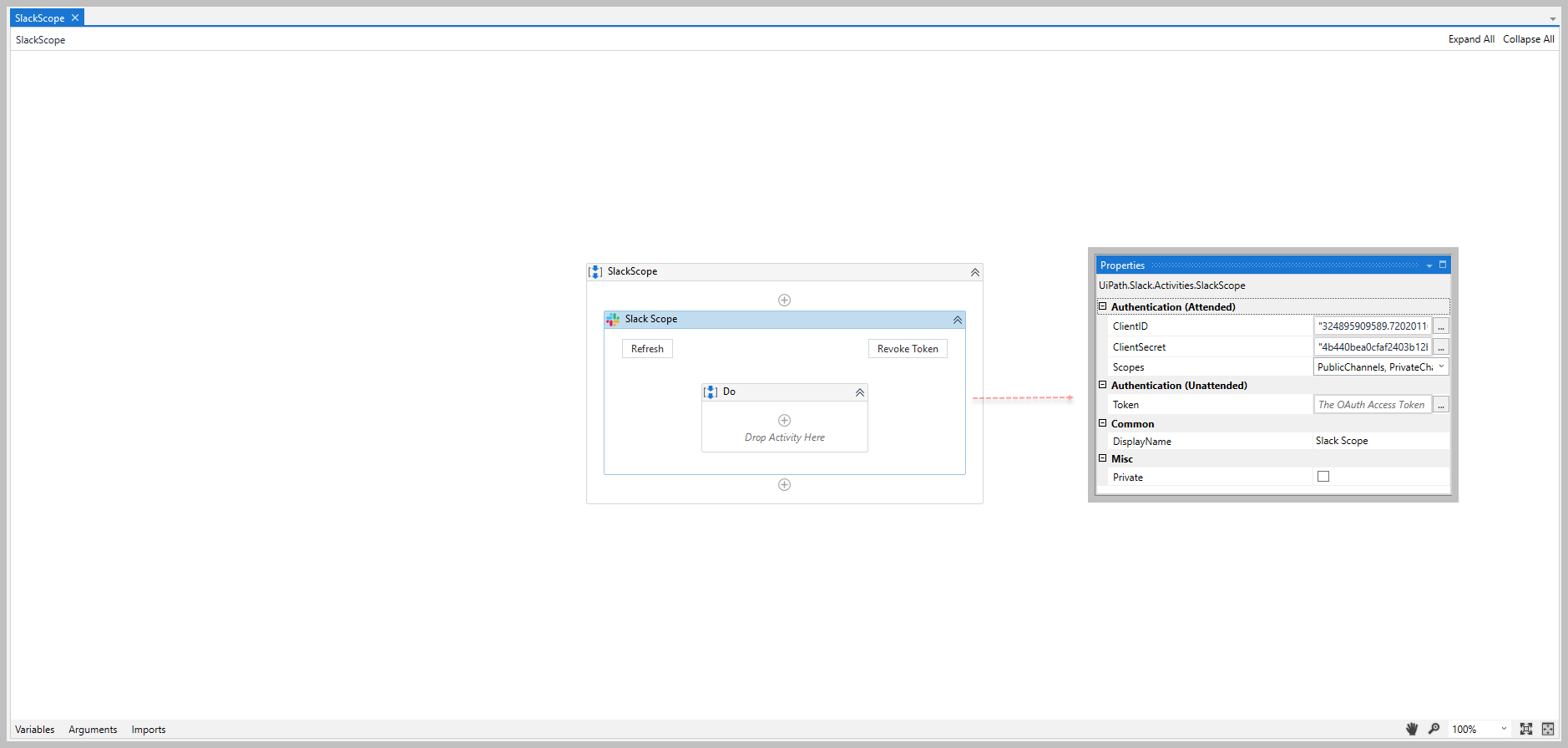1568x748 pixels.
Task: Click the Slack logo icon on Slack Scope activity
Action: coord(613,319)
